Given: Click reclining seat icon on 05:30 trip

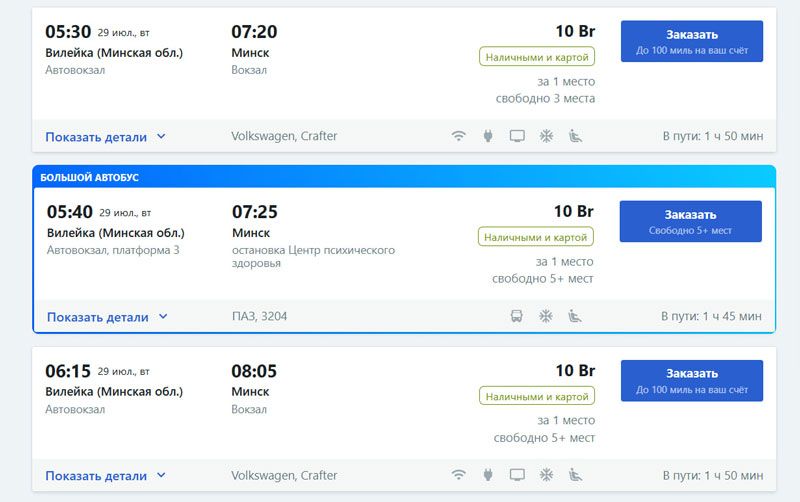Looking at the screenshot, I should (575, 136).
